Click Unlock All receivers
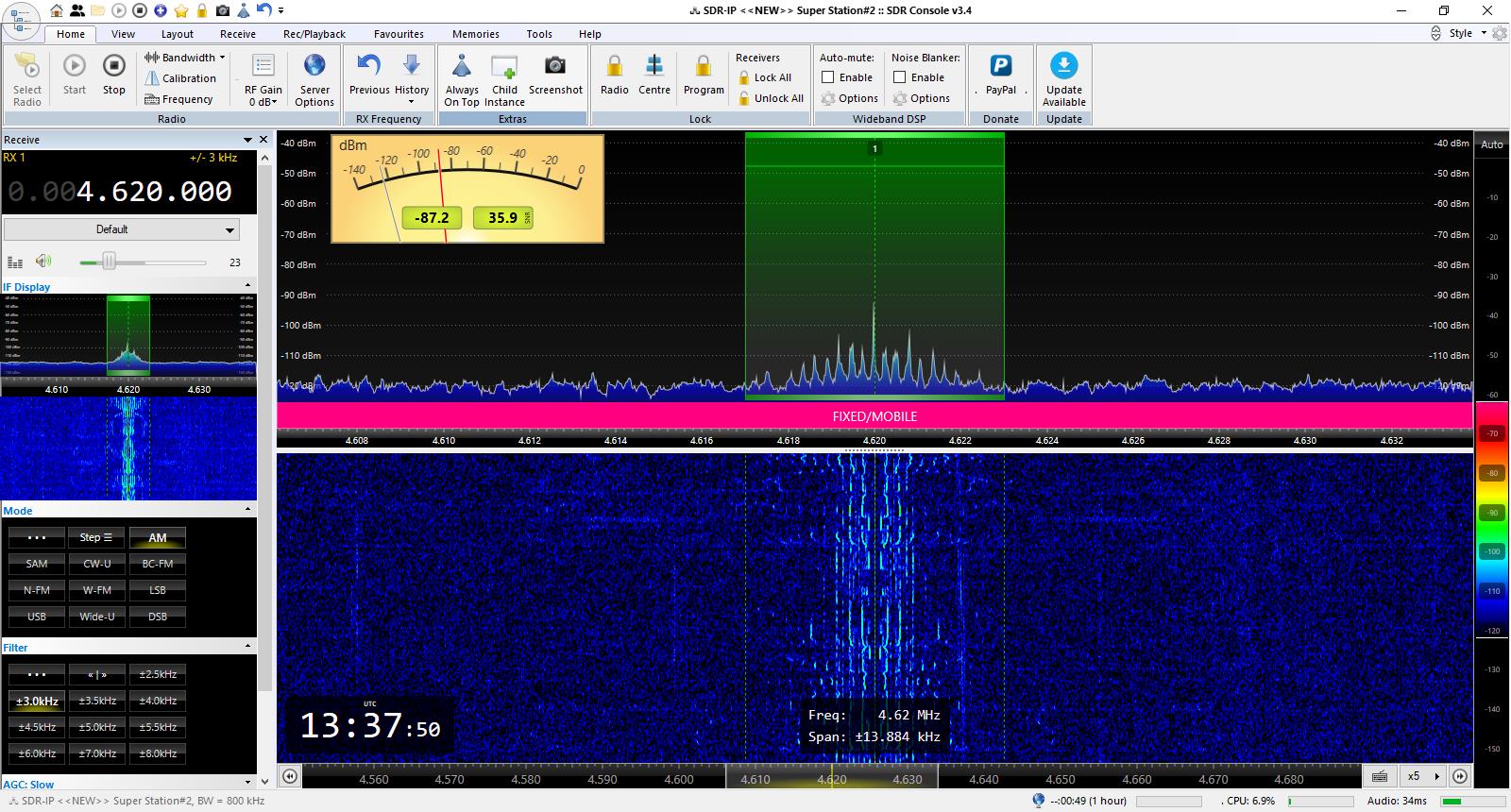 point(770,98)
